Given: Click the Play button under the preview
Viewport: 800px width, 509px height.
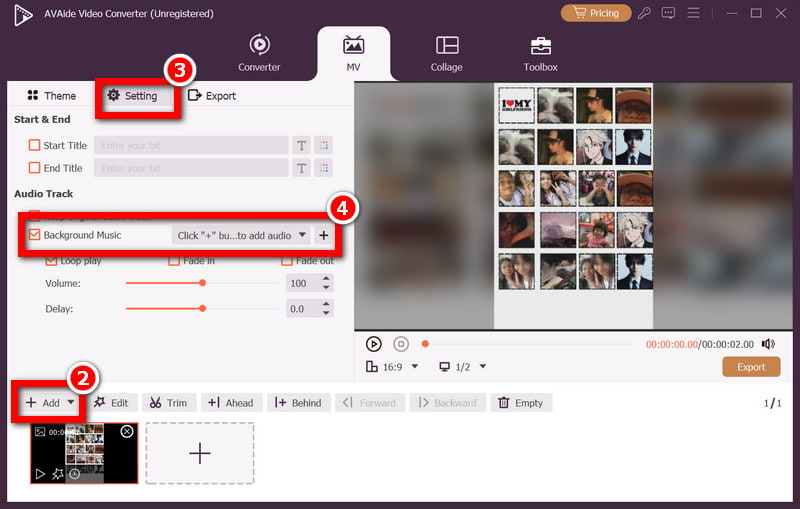Looking at the screenshot, I should click(x=374, y=344).
